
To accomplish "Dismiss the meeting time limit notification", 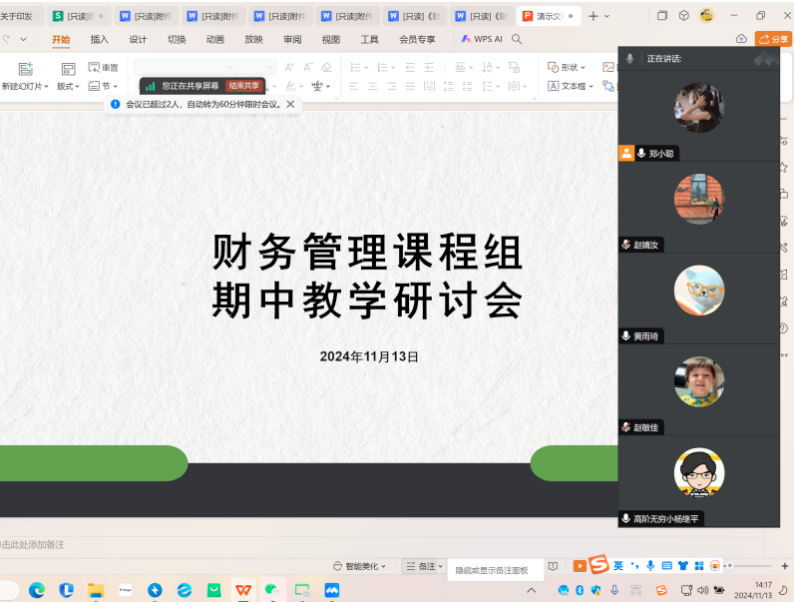I will 290,104.
